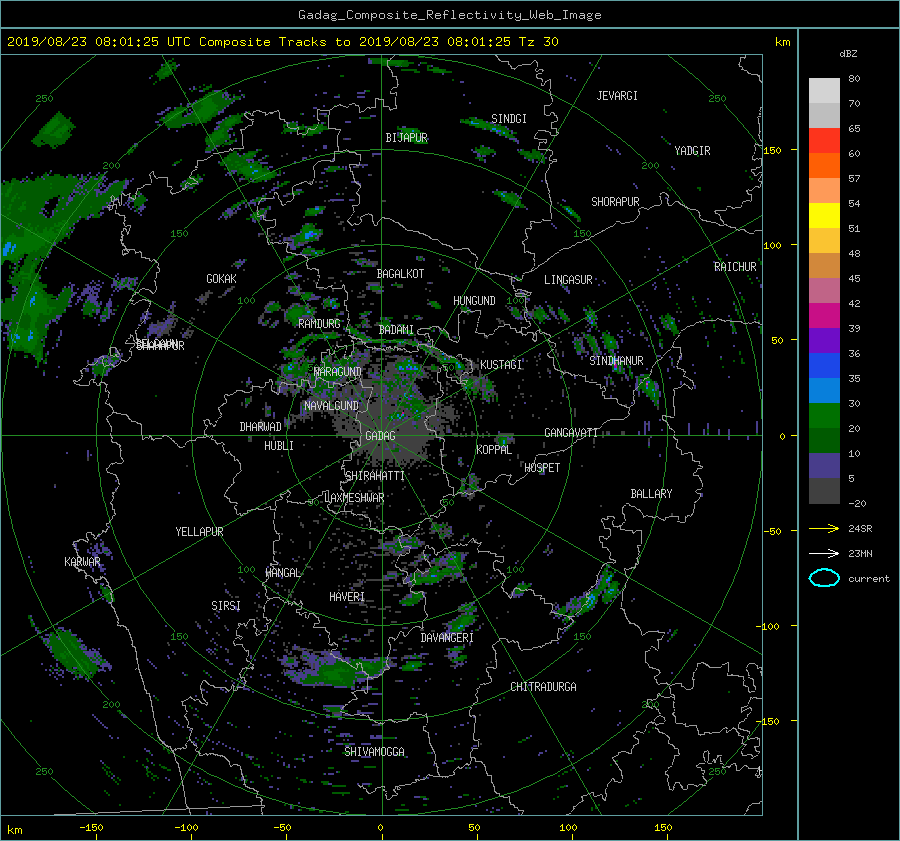Click the km unit label at bottom-left

(14, 830)
